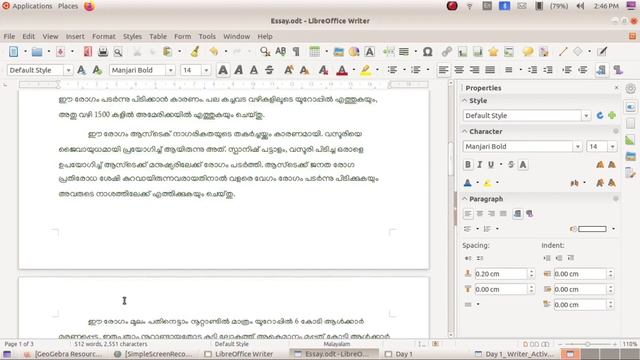
Task: Collapse the Paragraph section in sidebar
Action: click(464, 199)
